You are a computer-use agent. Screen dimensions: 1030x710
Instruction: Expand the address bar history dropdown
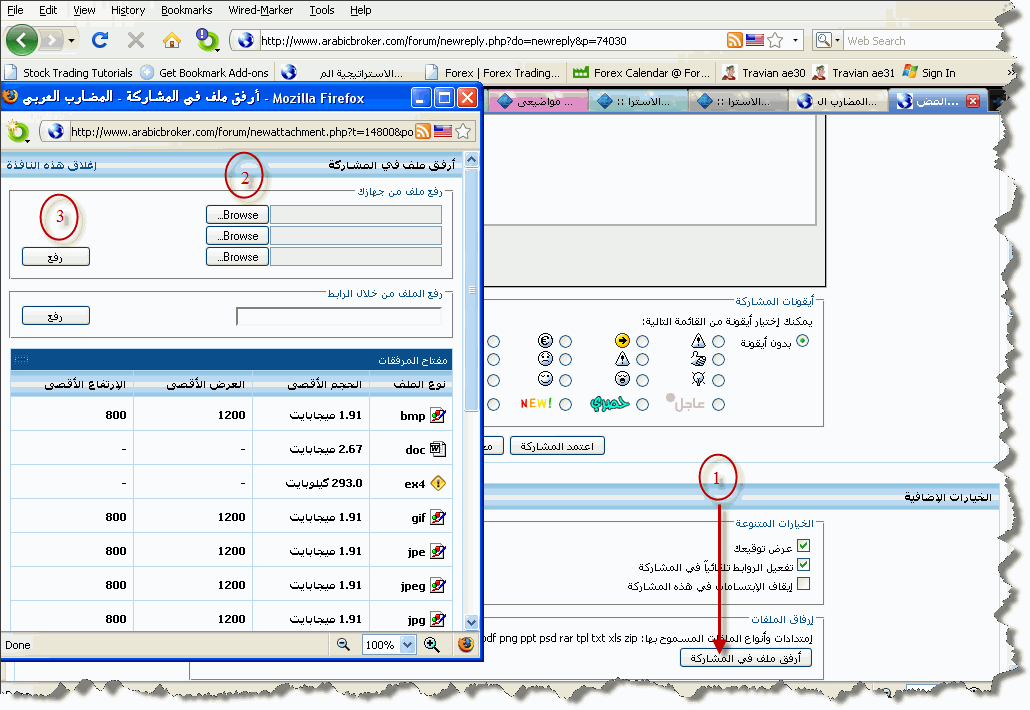click(x=796, y=40)
